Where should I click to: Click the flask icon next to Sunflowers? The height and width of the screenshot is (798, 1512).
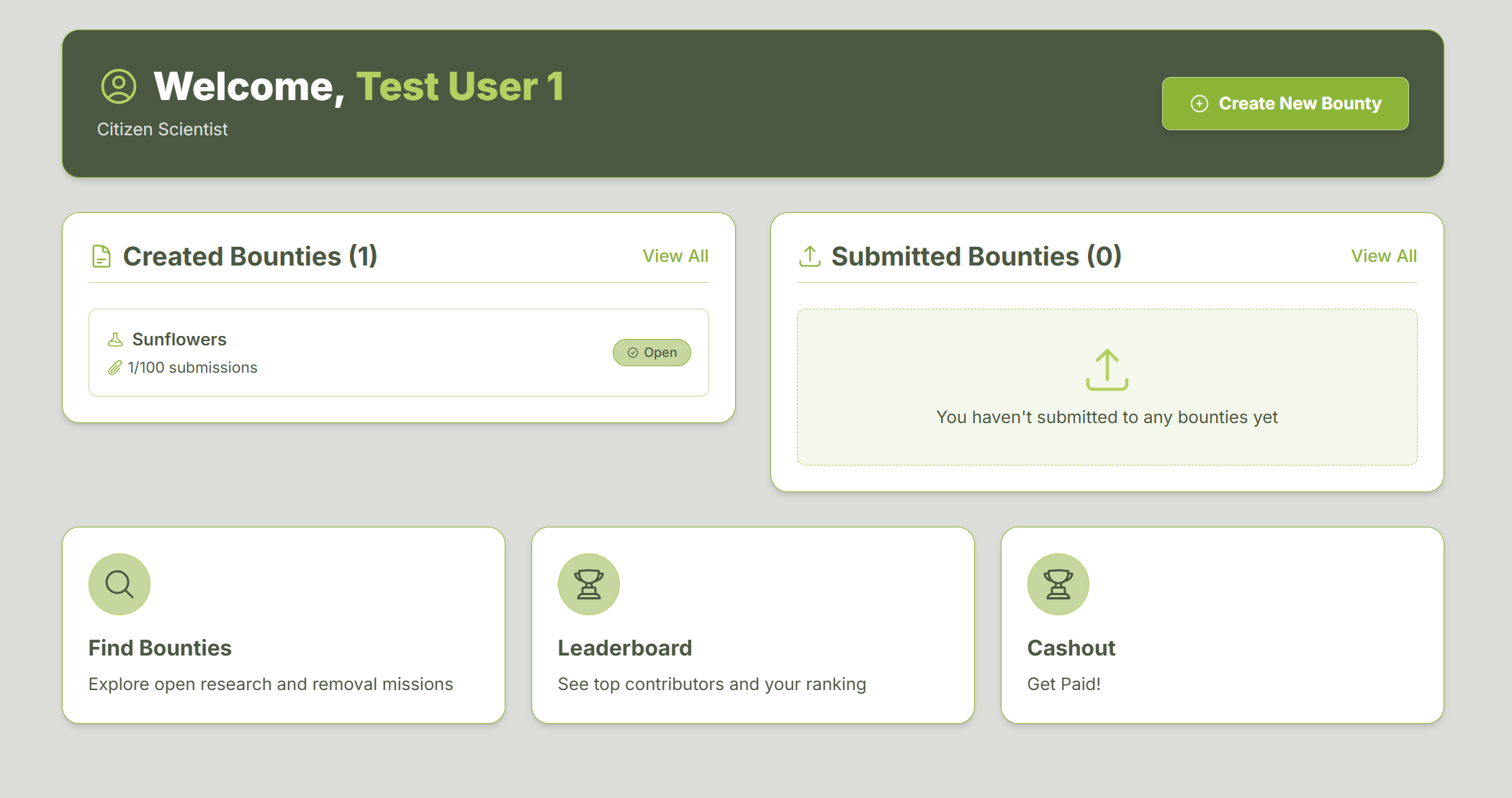tap(115, 340)
